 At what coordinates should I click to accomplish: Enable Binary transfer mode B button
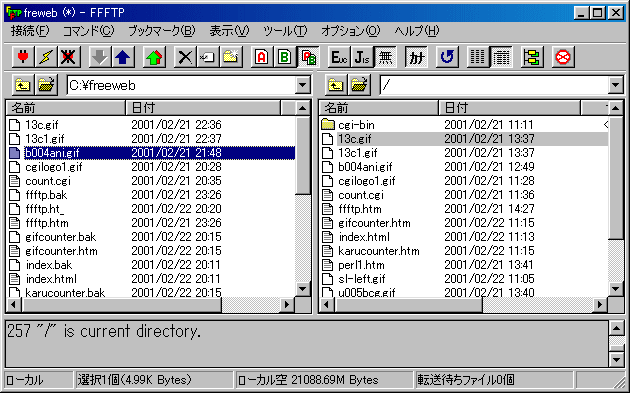click(x=285, y=57)
